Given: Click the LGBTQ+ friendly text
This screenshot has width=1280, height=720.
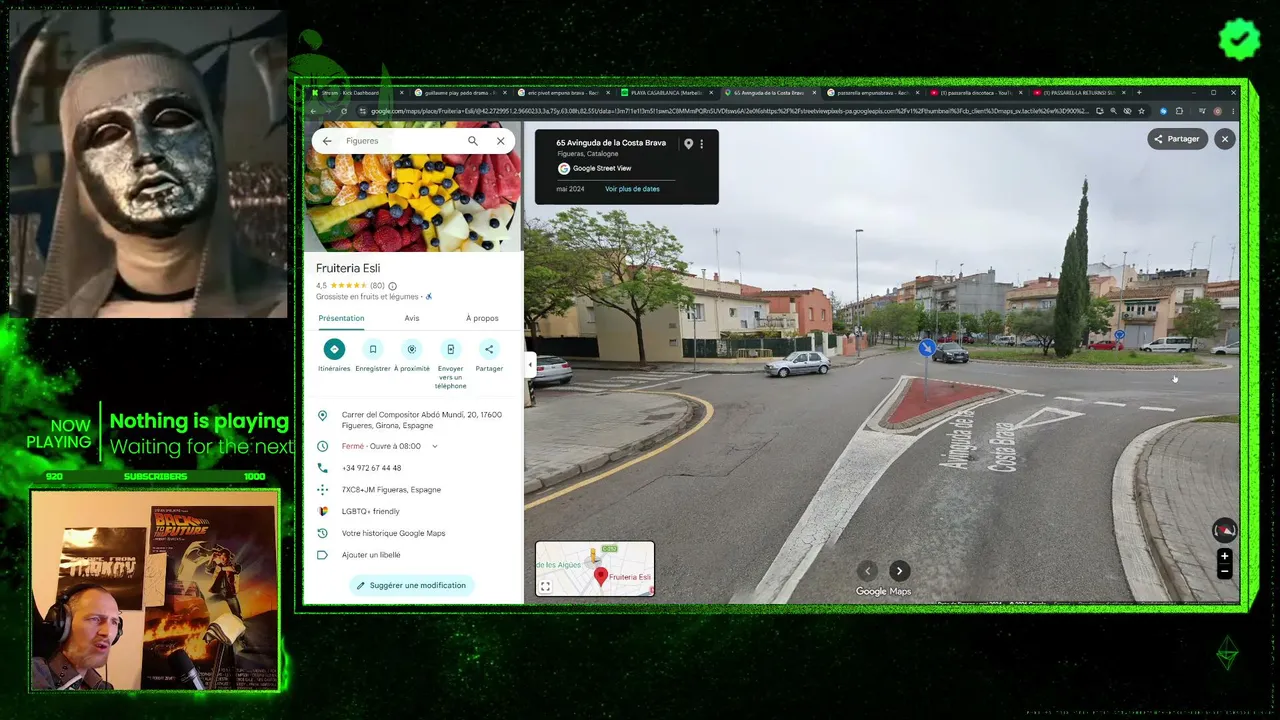Looking at the screenshot, I should (x=371, y=511).
